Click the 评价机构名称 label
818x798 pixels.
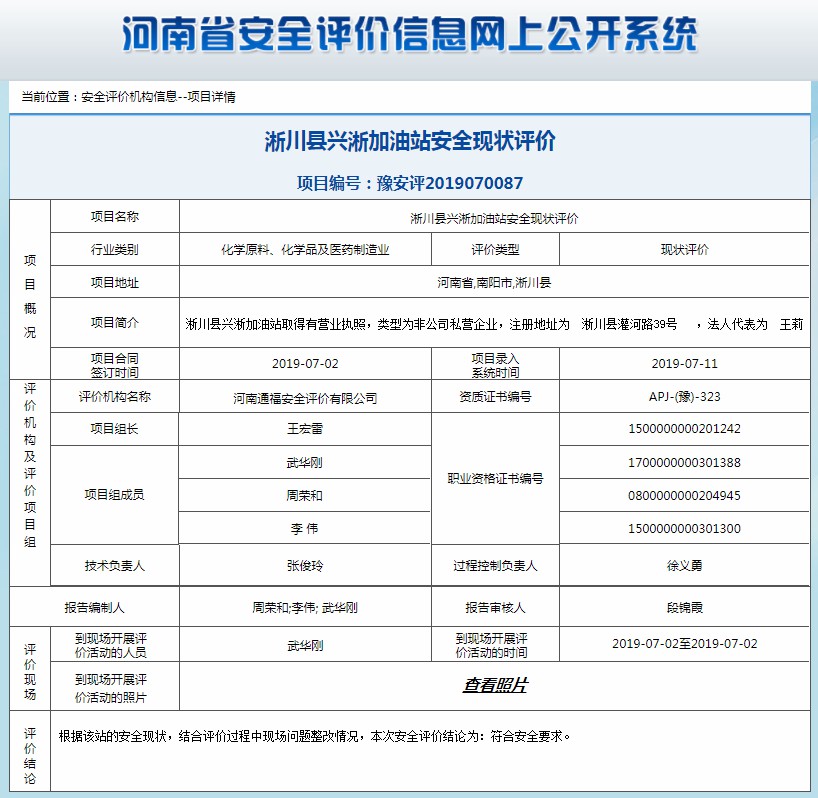(x=115, y=396)
